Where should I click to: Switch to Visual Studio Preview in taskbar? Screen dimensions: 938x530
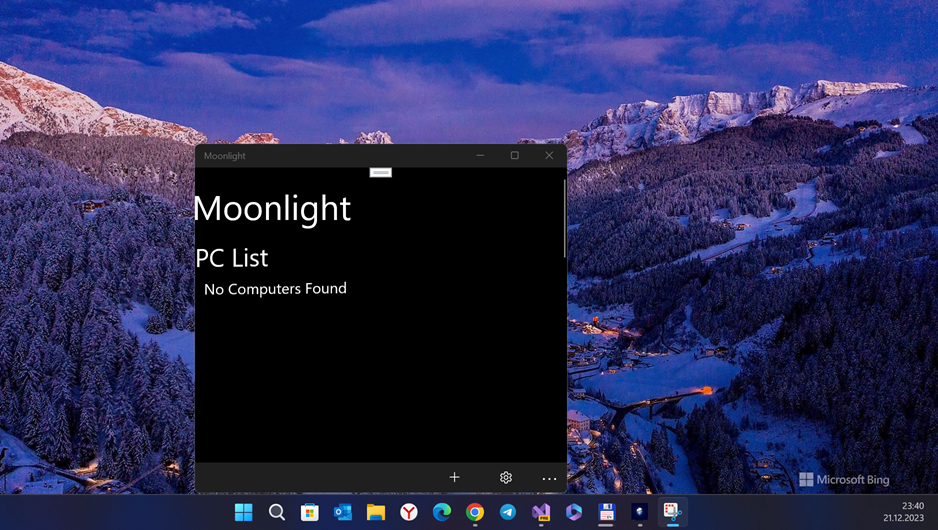click(x=541, y=512)
